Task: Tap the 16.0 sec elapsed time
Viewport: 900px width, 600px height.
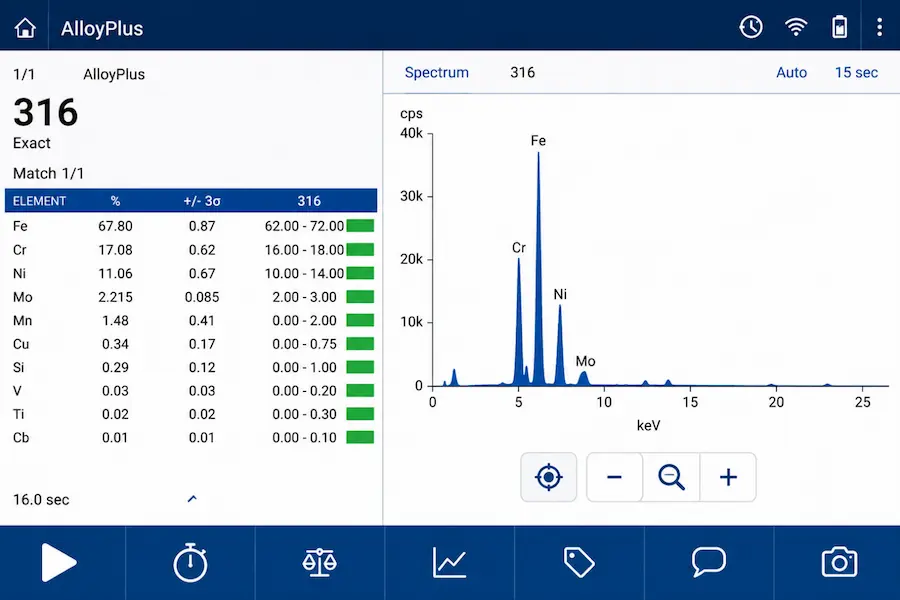Action: pos(41,500)
